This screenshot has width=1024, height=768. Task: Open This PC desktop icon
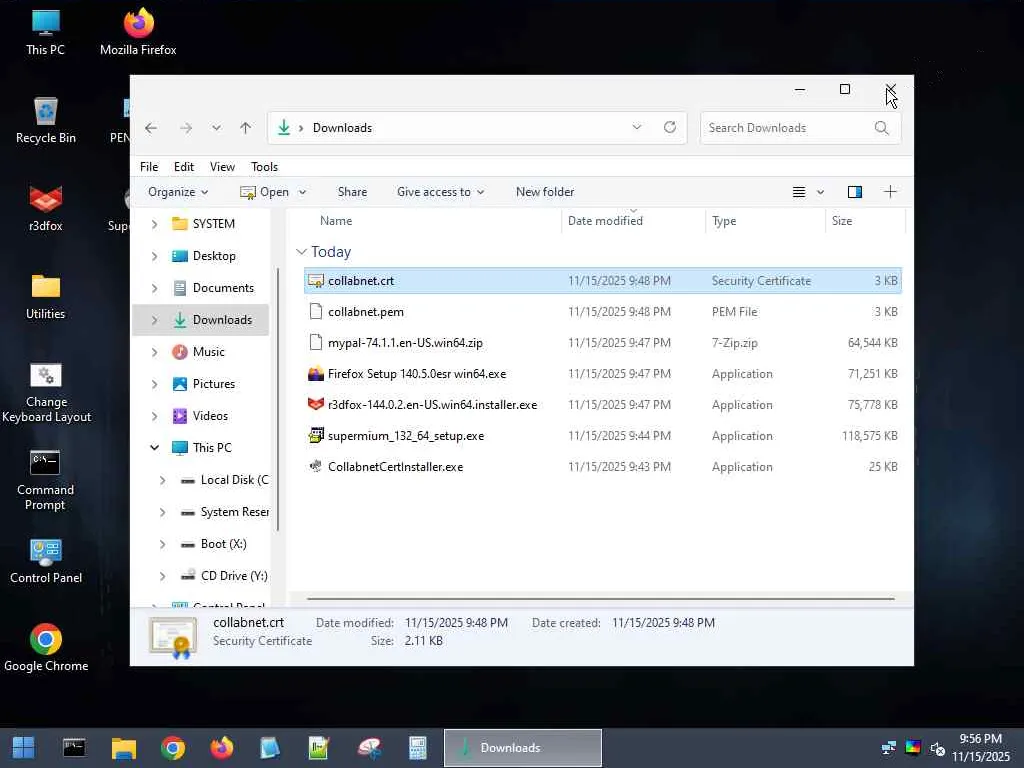point(46,32)
